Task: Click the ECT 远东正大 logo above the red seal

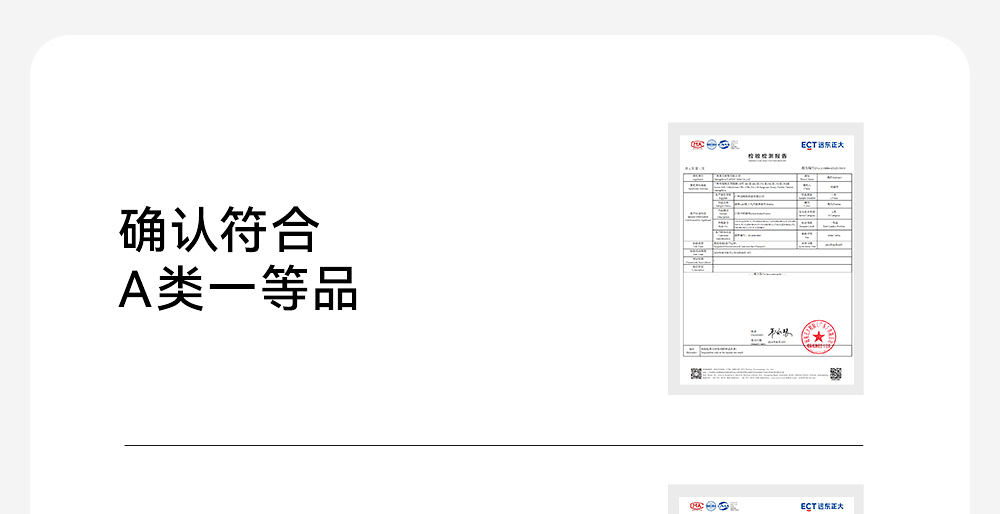Action: coord(822,145)
